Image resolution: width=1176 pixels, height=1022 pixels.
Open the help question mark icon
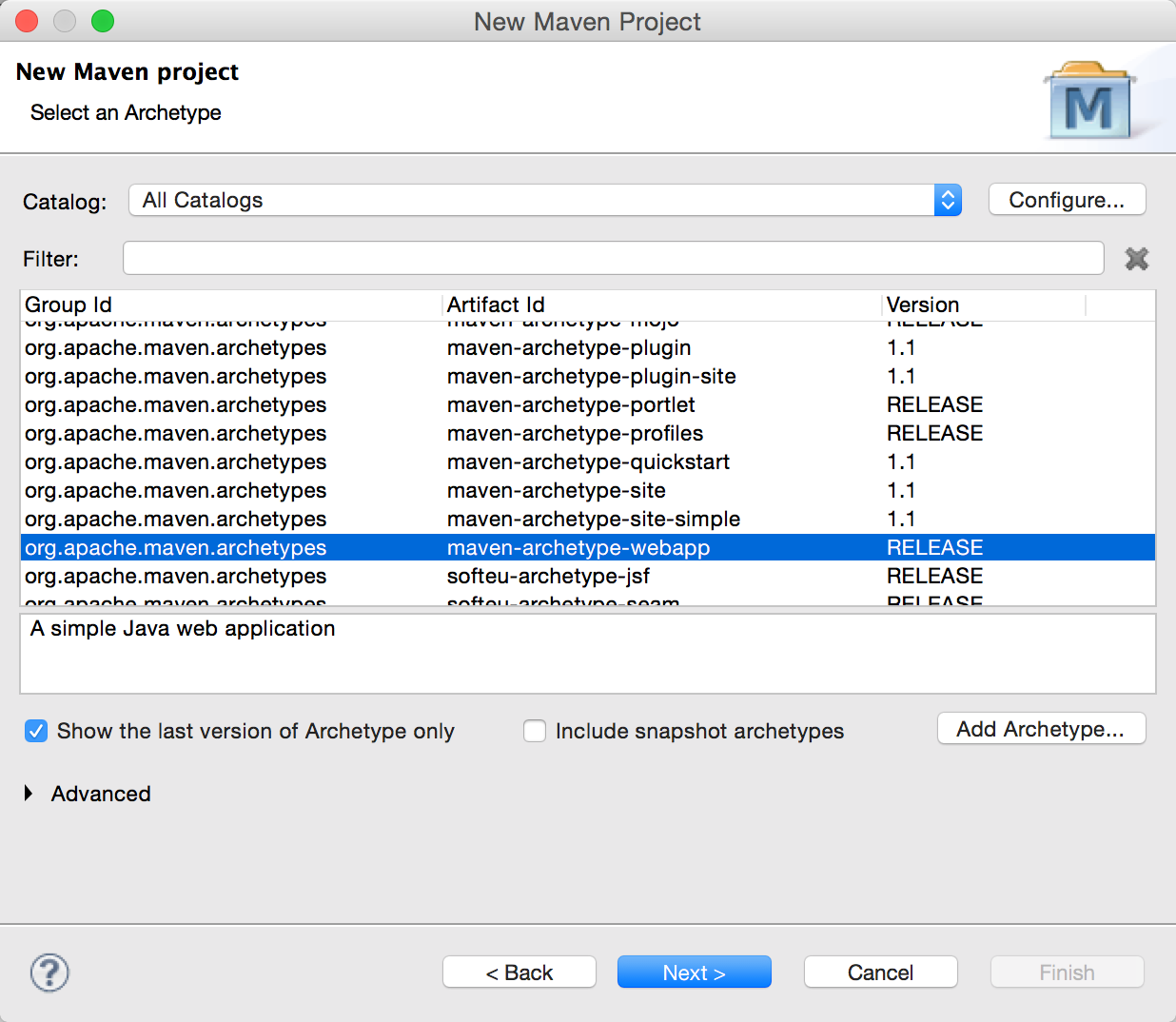click(49, 973)
